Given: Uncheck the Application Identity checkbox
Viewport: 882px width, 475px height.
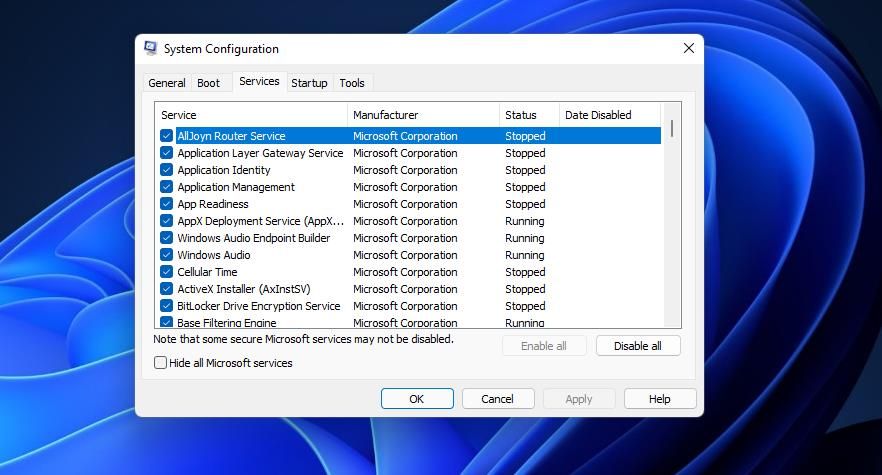Looking at the screenshot, I should (166, 169).
